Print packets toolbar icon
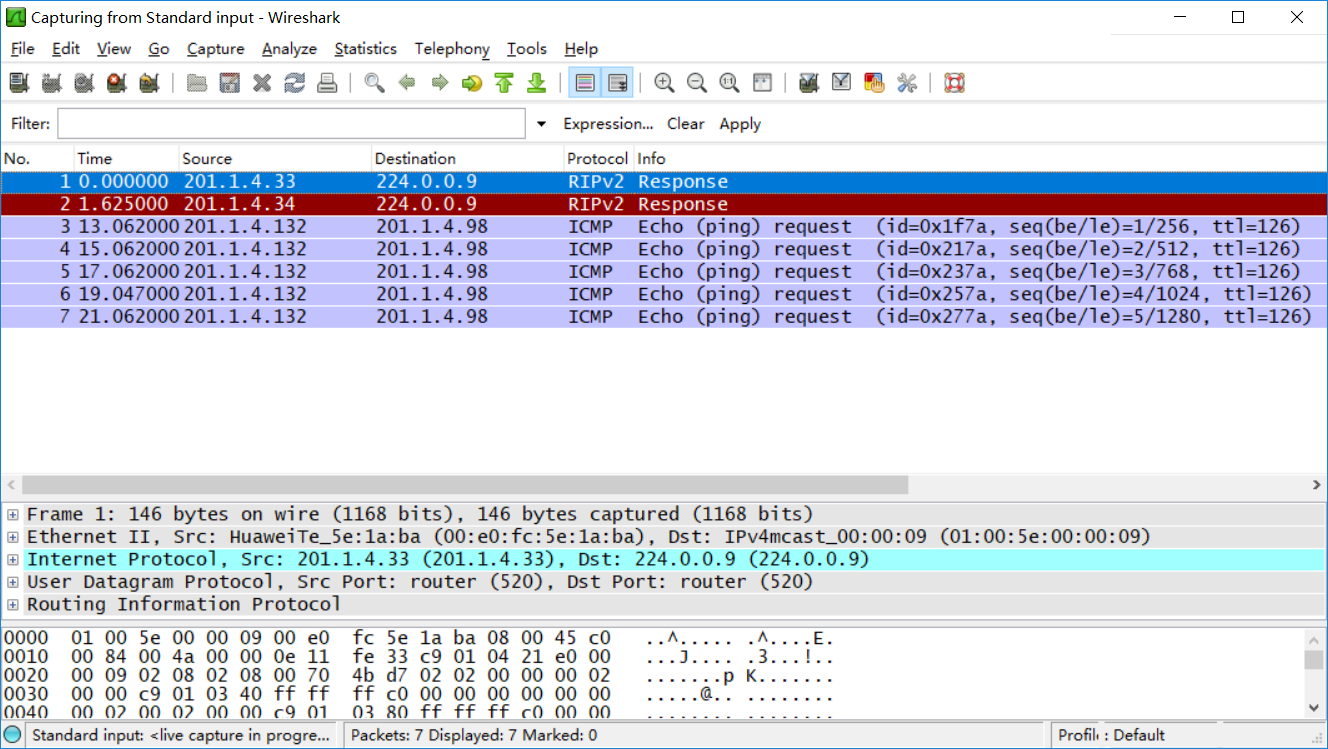The image size is (1328, 749). tap(327, 83)
